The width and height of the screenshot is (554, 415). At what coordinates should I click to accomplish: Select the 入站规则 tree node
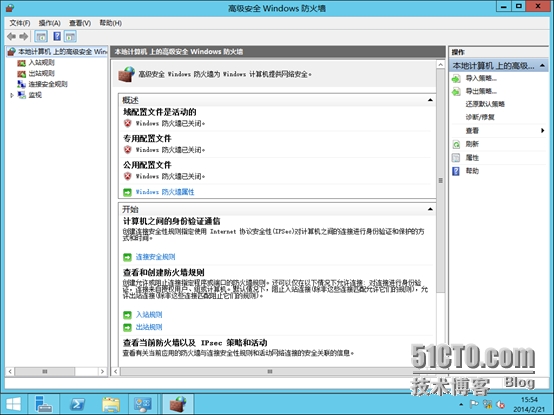pyautogui.click(x=42, y=63)
